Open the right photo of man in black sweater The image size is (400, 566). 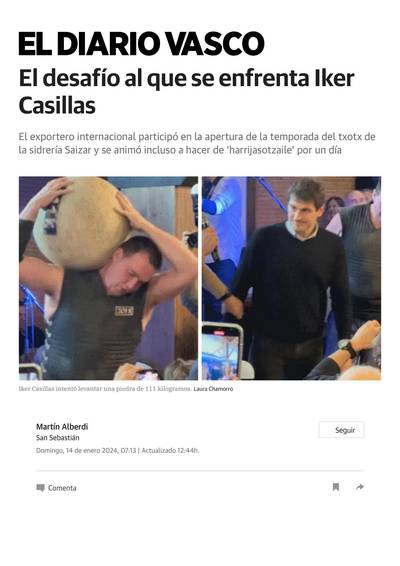[291, 278]
